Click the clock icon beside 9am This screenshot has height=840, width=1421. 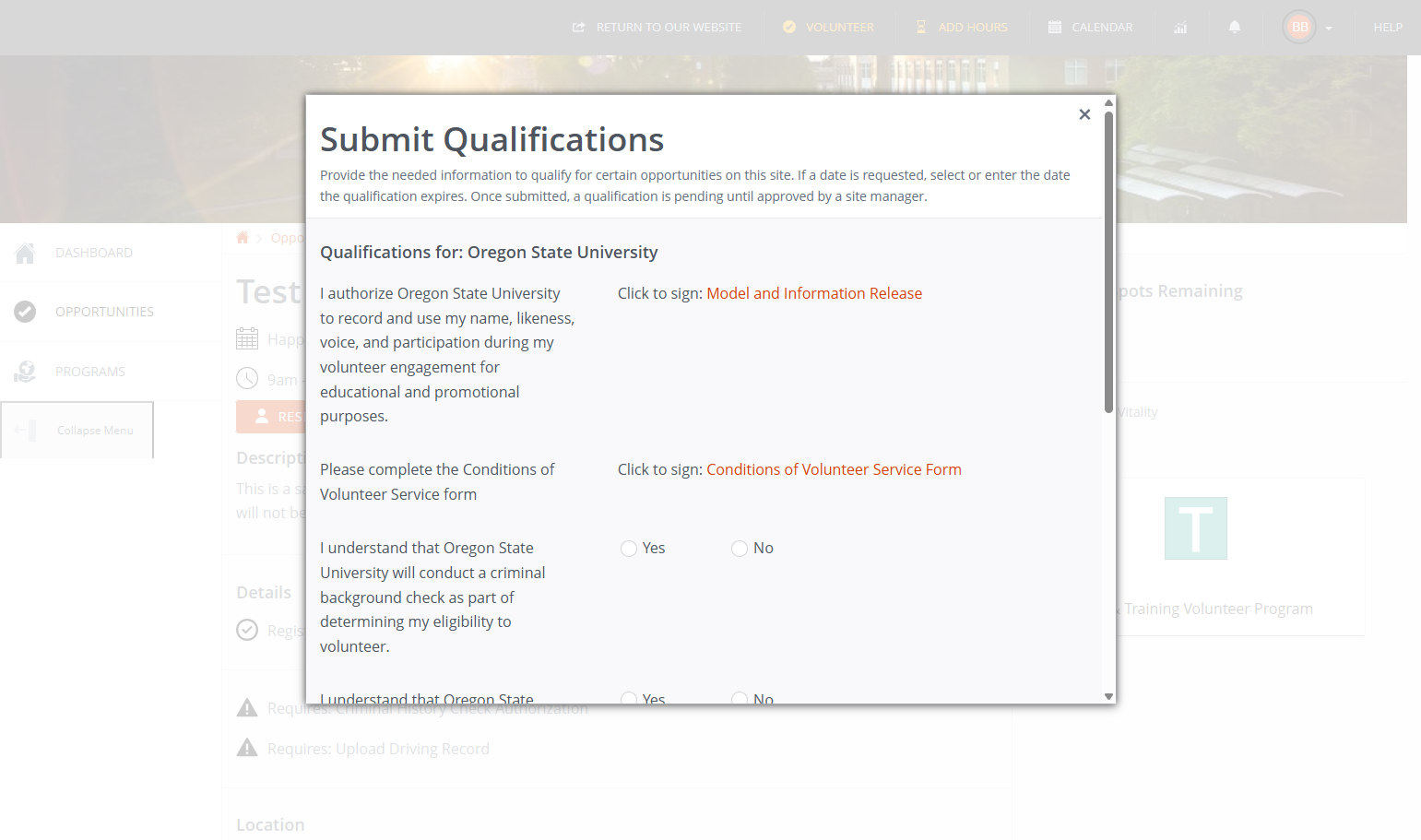(247, 378)
